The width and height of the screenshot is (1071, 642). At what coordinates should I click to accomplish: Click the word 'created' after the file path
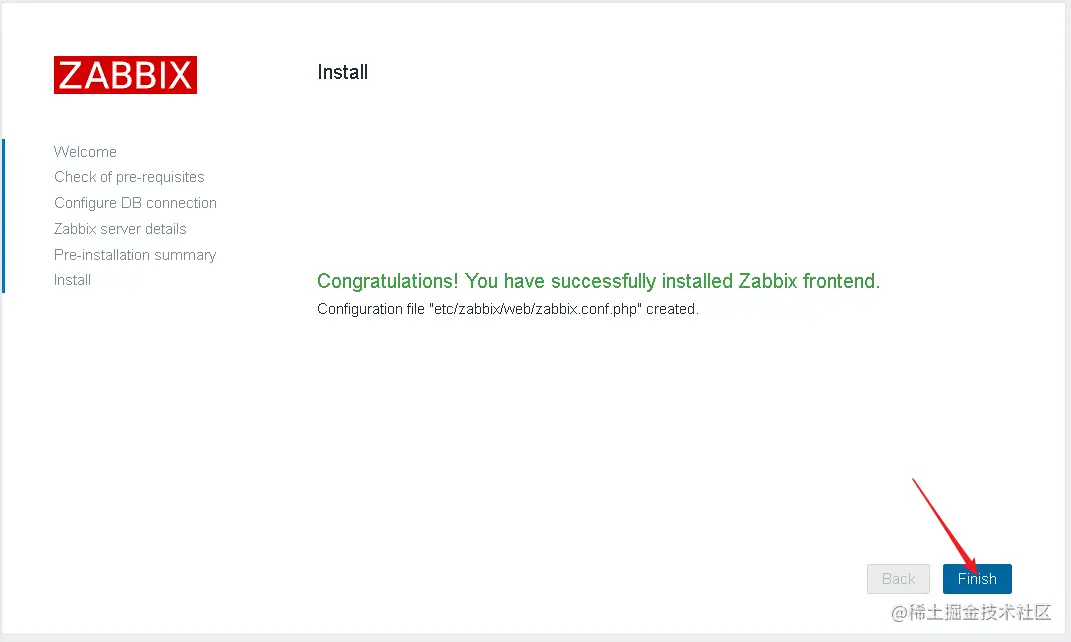(671, 309)
